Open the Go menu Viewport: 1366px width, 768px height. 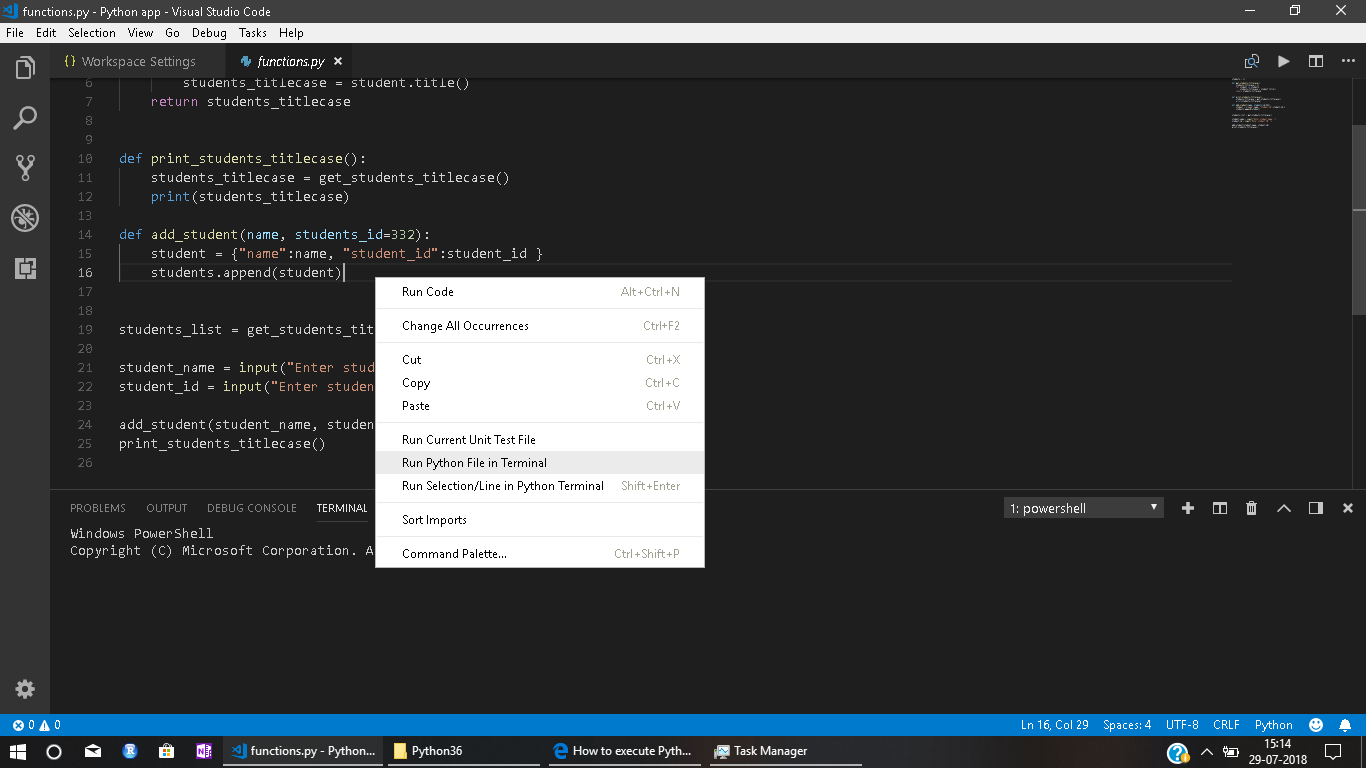click(173, 33)
